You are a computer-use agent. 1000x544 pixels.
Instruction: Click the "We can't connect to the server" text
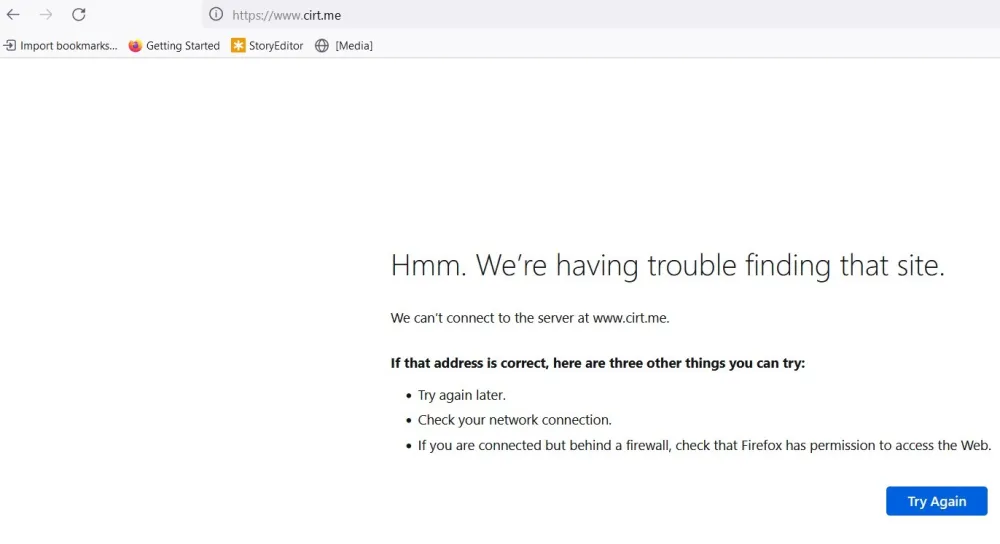[x=529, y=318]
